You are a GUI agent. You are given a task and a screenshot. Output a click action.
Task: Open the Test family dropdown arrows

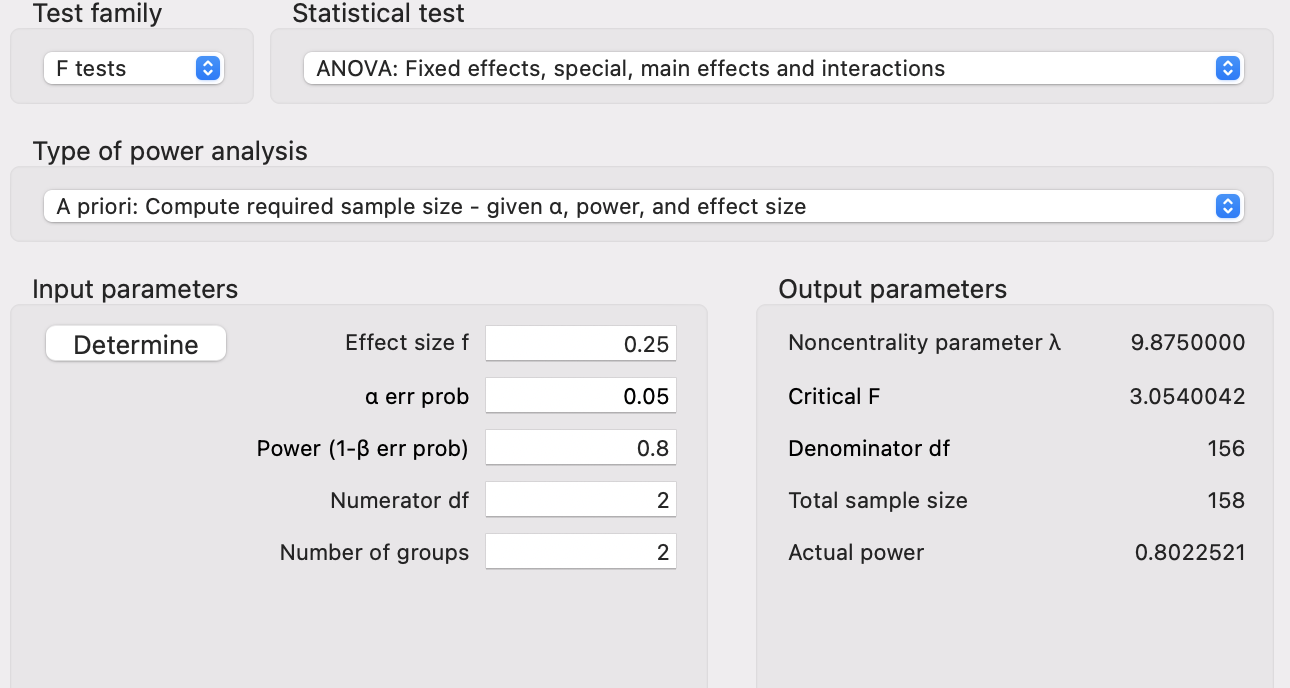point(208,69)
